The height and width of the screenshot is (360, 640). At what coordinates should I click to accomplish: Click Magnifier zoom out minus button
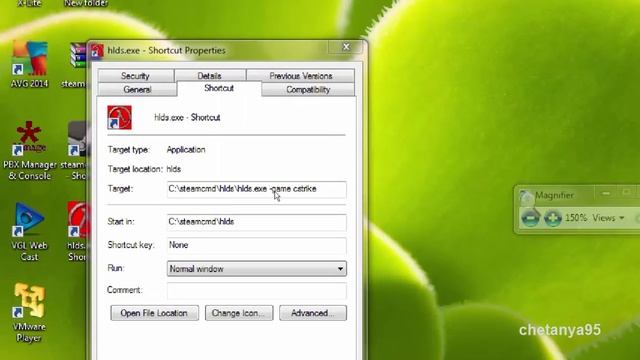click(x=530, y=218)
